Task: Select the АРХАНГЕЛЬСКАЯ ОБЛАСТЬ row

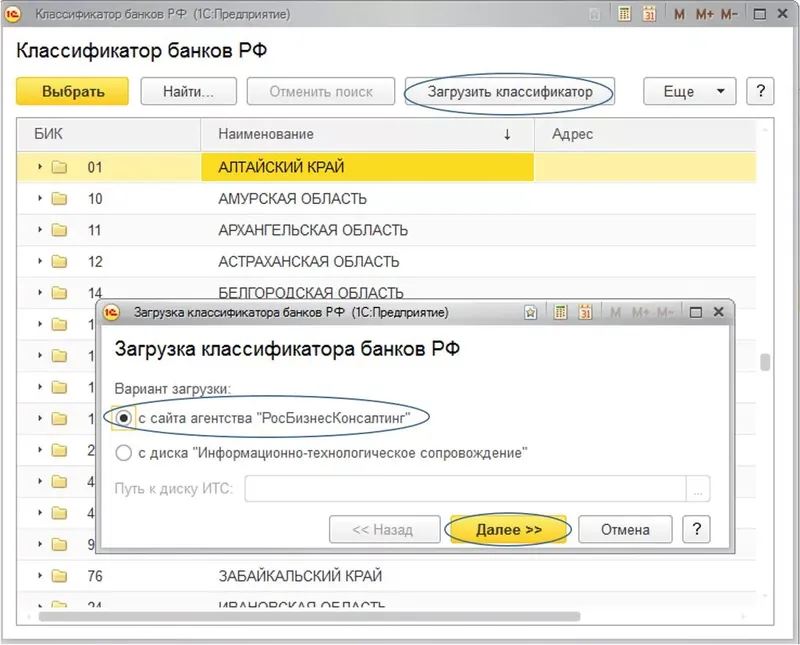Action: tap(387, 230)
